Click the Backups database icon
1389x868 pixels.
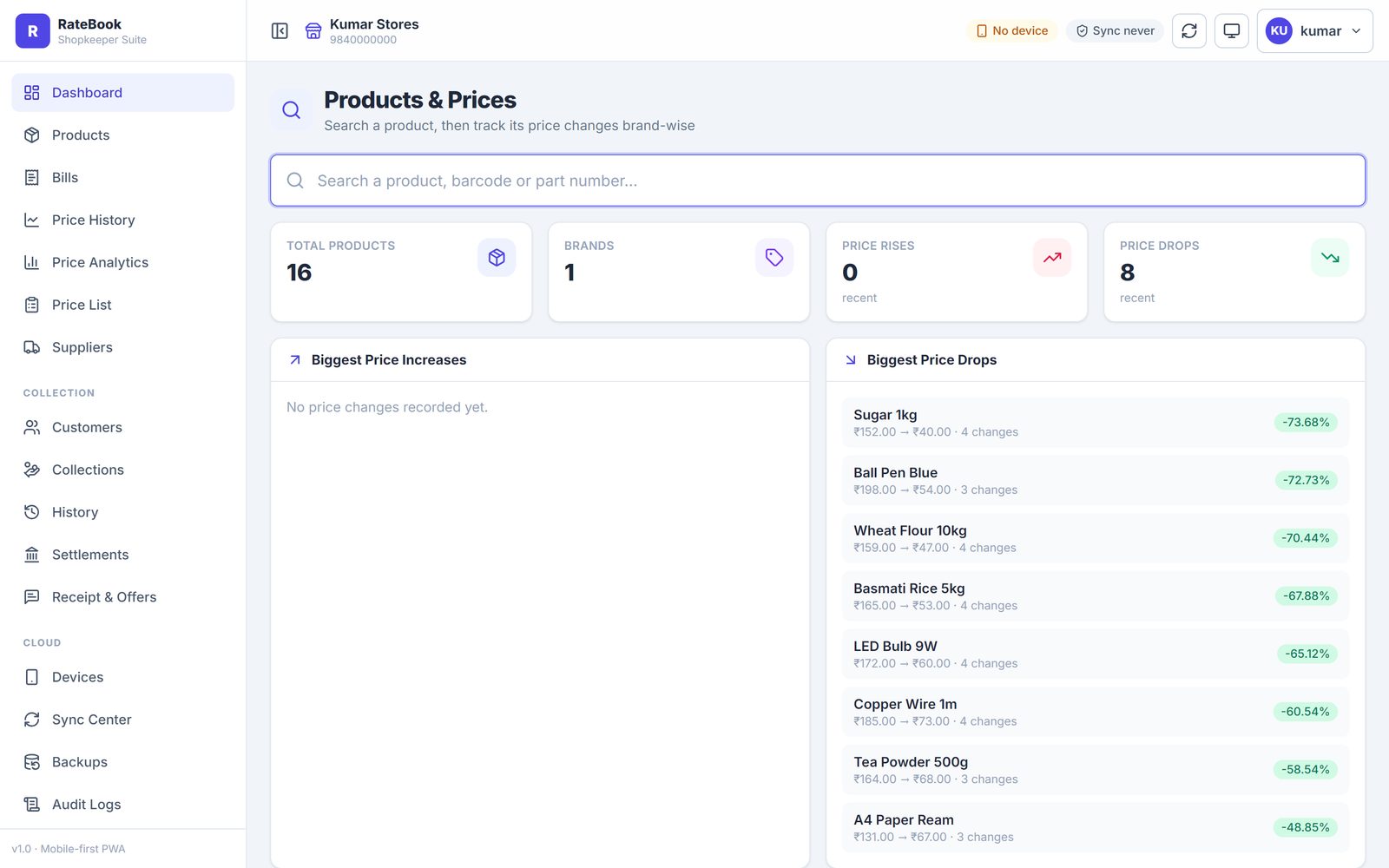pos(32,763)
